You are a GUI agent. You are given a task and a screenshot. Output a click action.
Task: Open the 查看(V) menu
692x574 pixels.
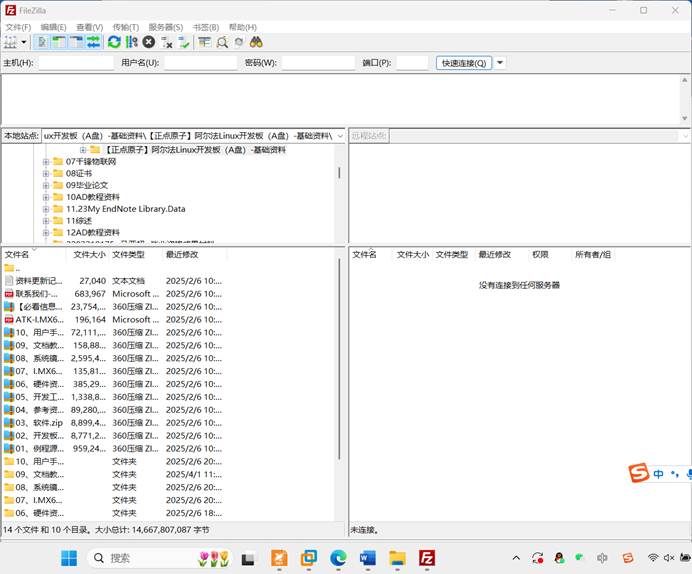[x=90, y=27]
